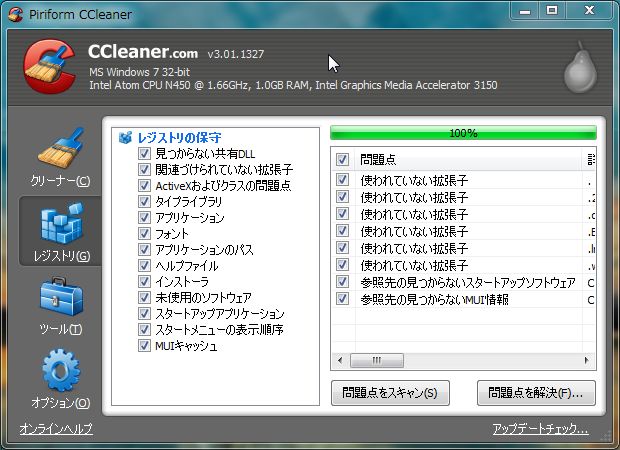Toggle the アプリケーション checkbox
The image size is (620, 450).
[x=144, y=217]
